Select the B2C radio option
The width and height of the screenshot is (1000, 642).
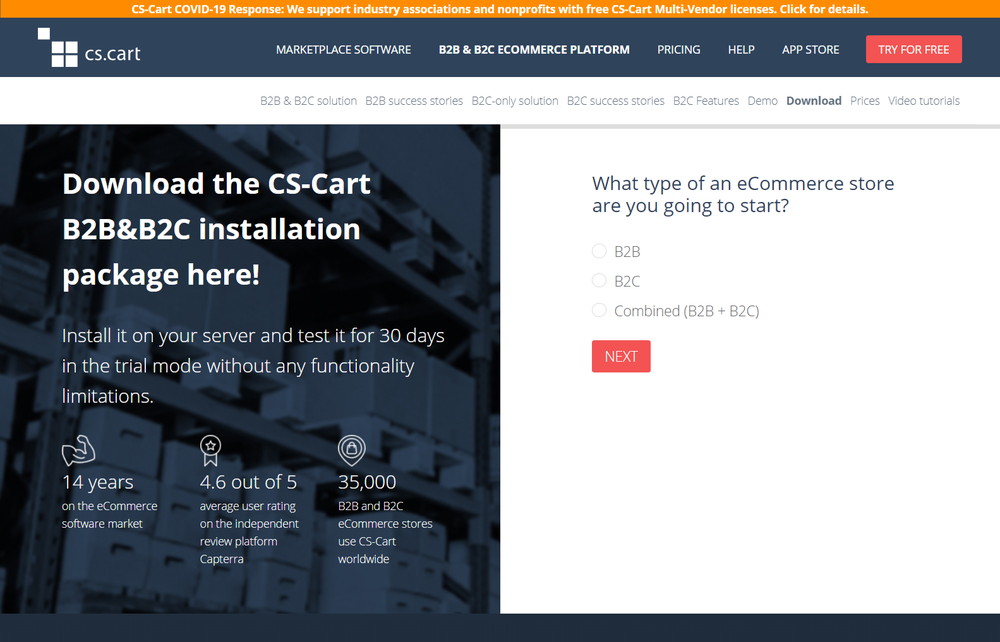click(599, 281)
